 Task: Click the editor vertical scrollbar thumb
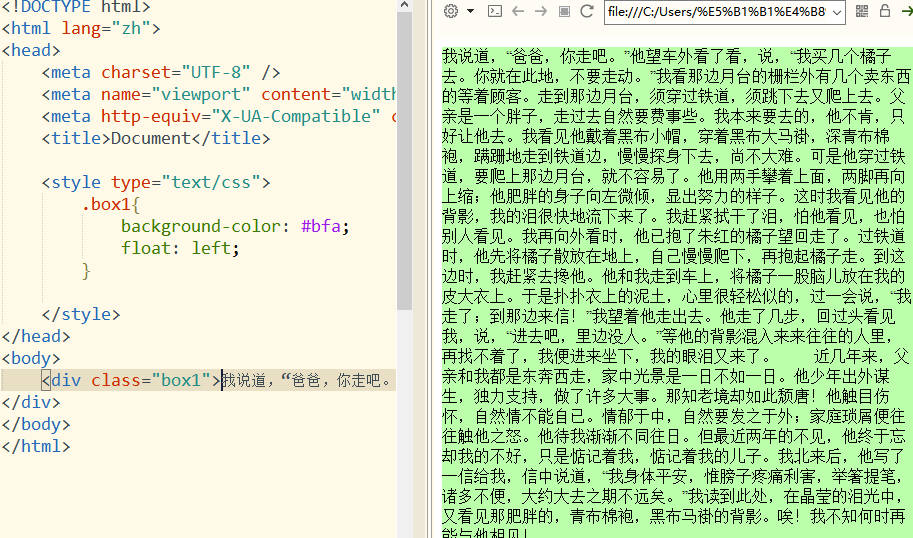[x=405, y=161]
